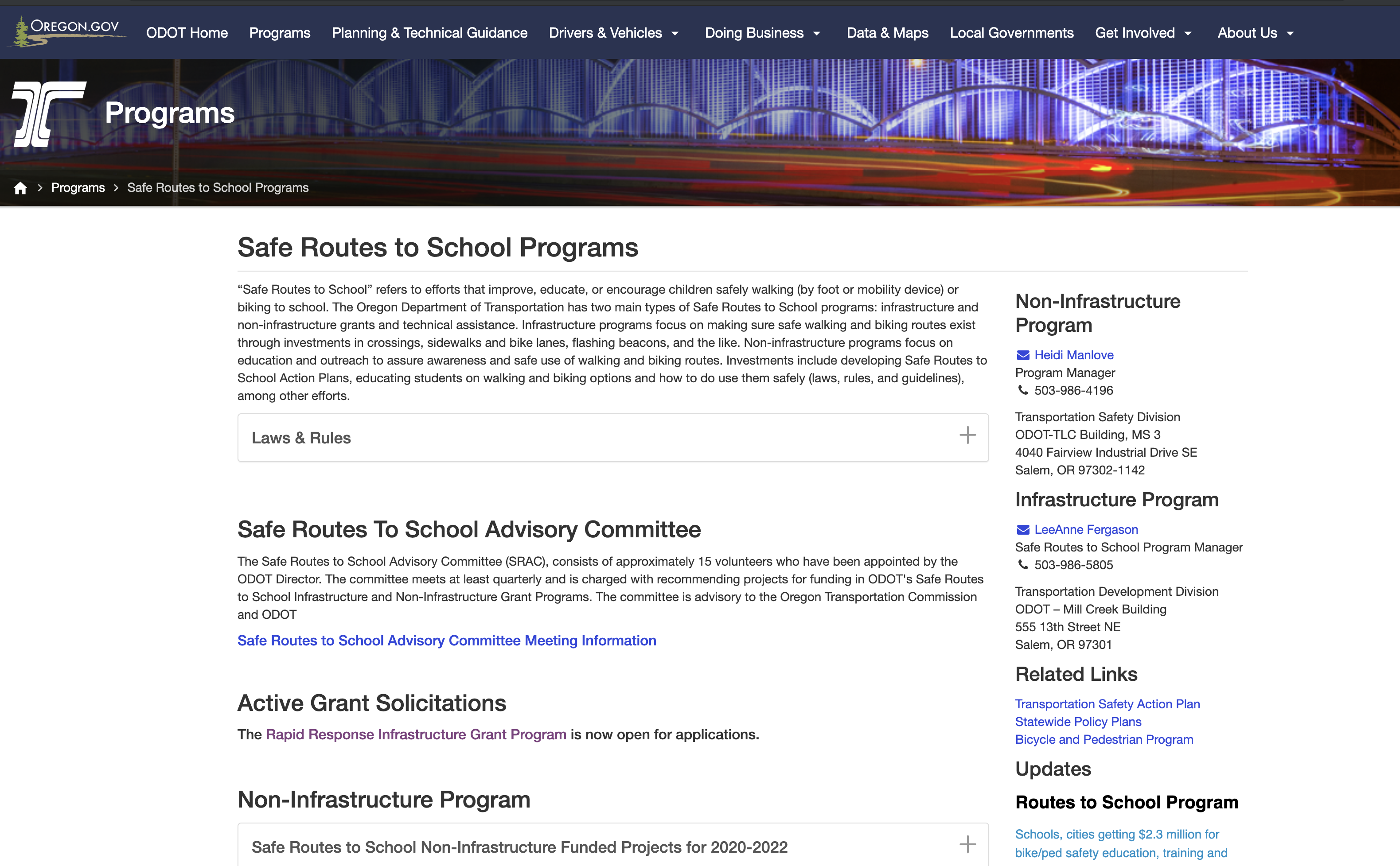Open the Transportation Safety Action Plan link
The image size is (1400, 866).
[1107, 704]
